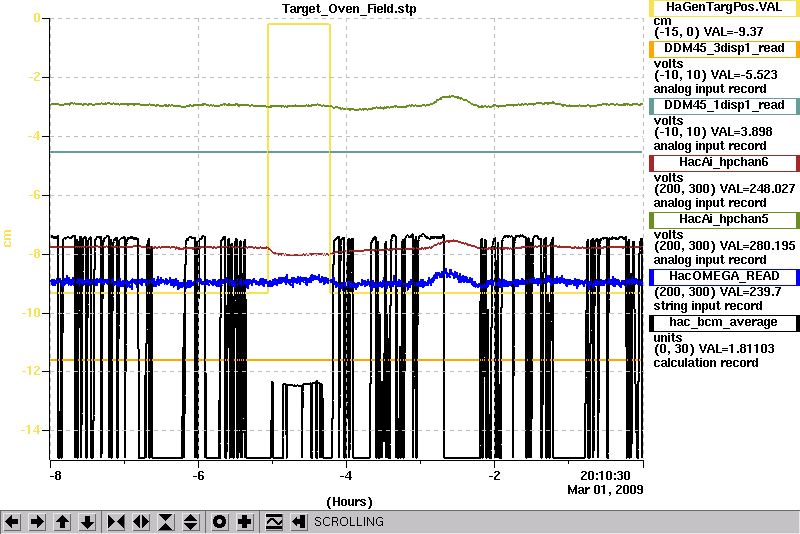
Task: Click the 'cm' unit under HaGenTargPos.VAL
Action: 663,21
